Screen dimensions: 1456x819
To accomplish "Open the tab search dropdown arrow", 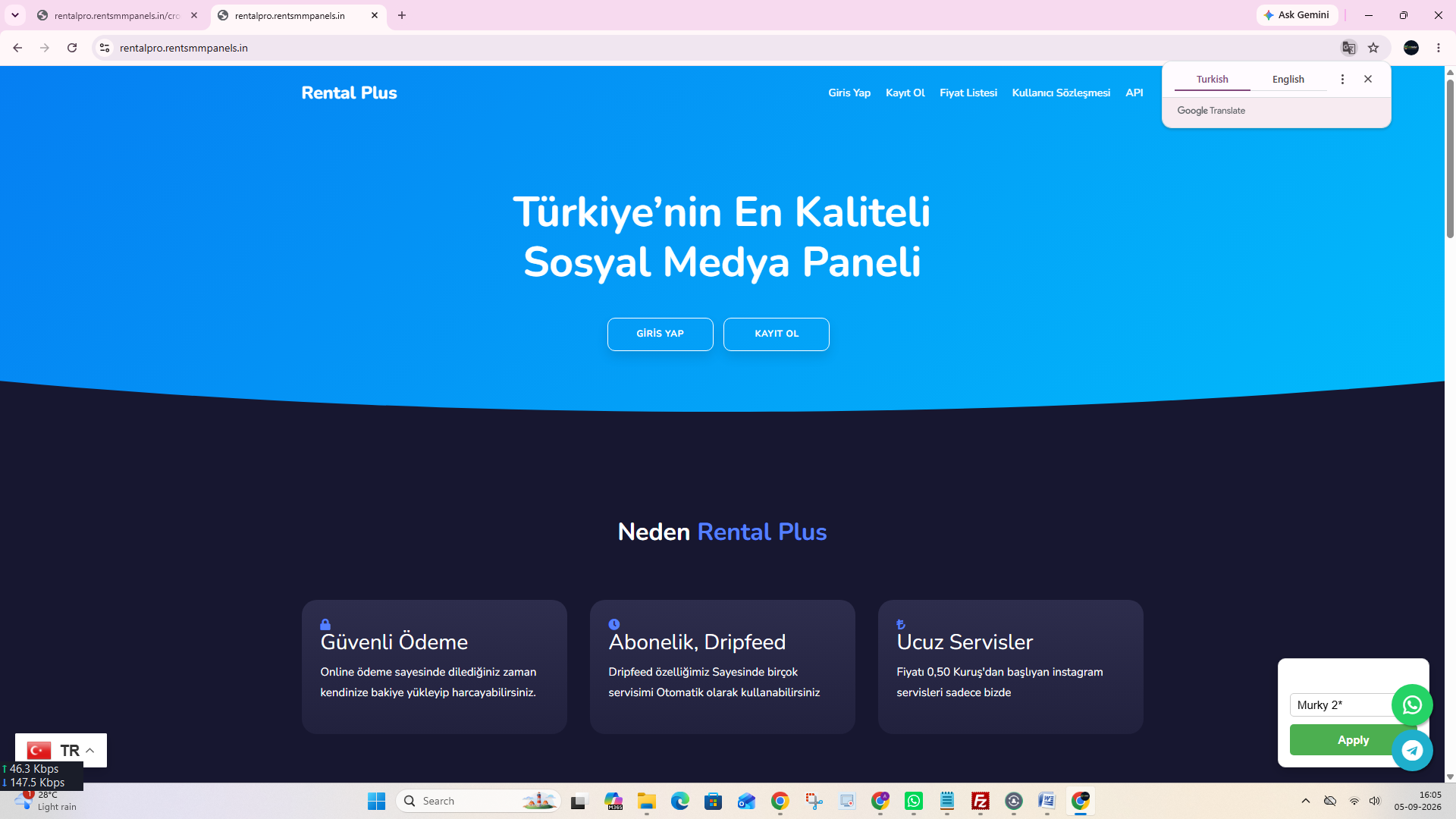I will tap(15, 15).
